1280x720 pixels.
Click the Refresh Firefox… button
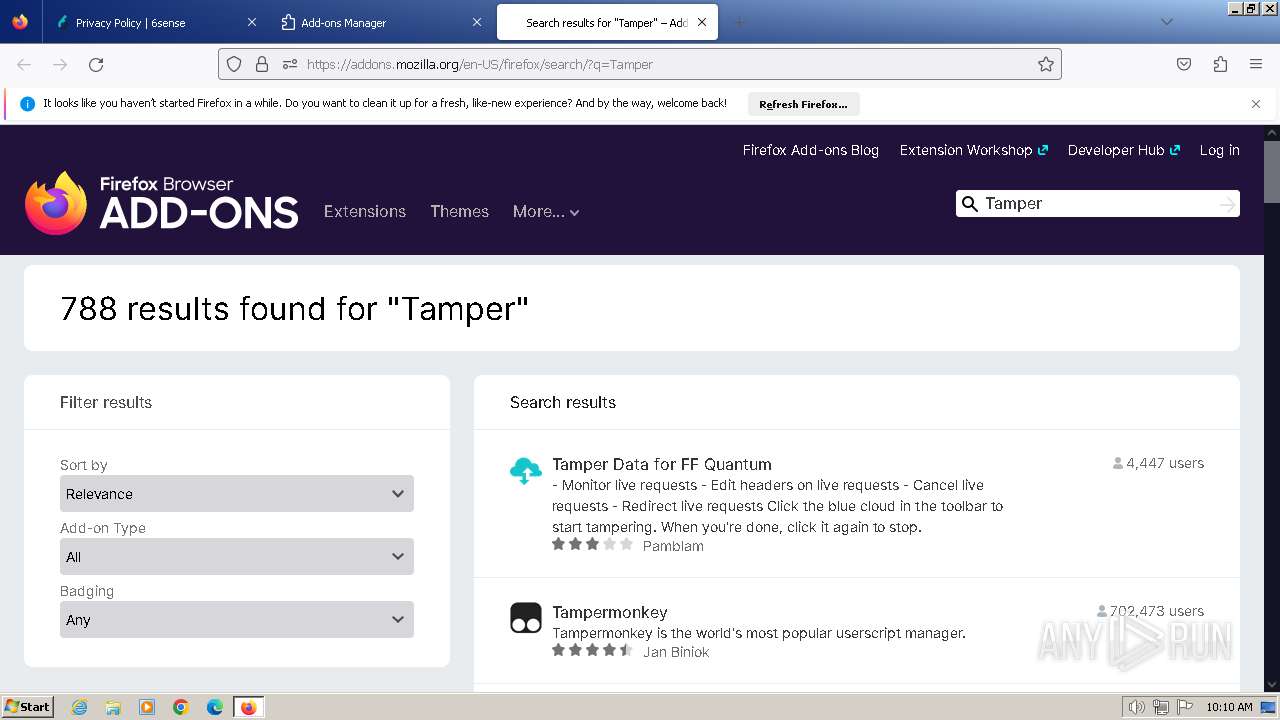(803, 104)
